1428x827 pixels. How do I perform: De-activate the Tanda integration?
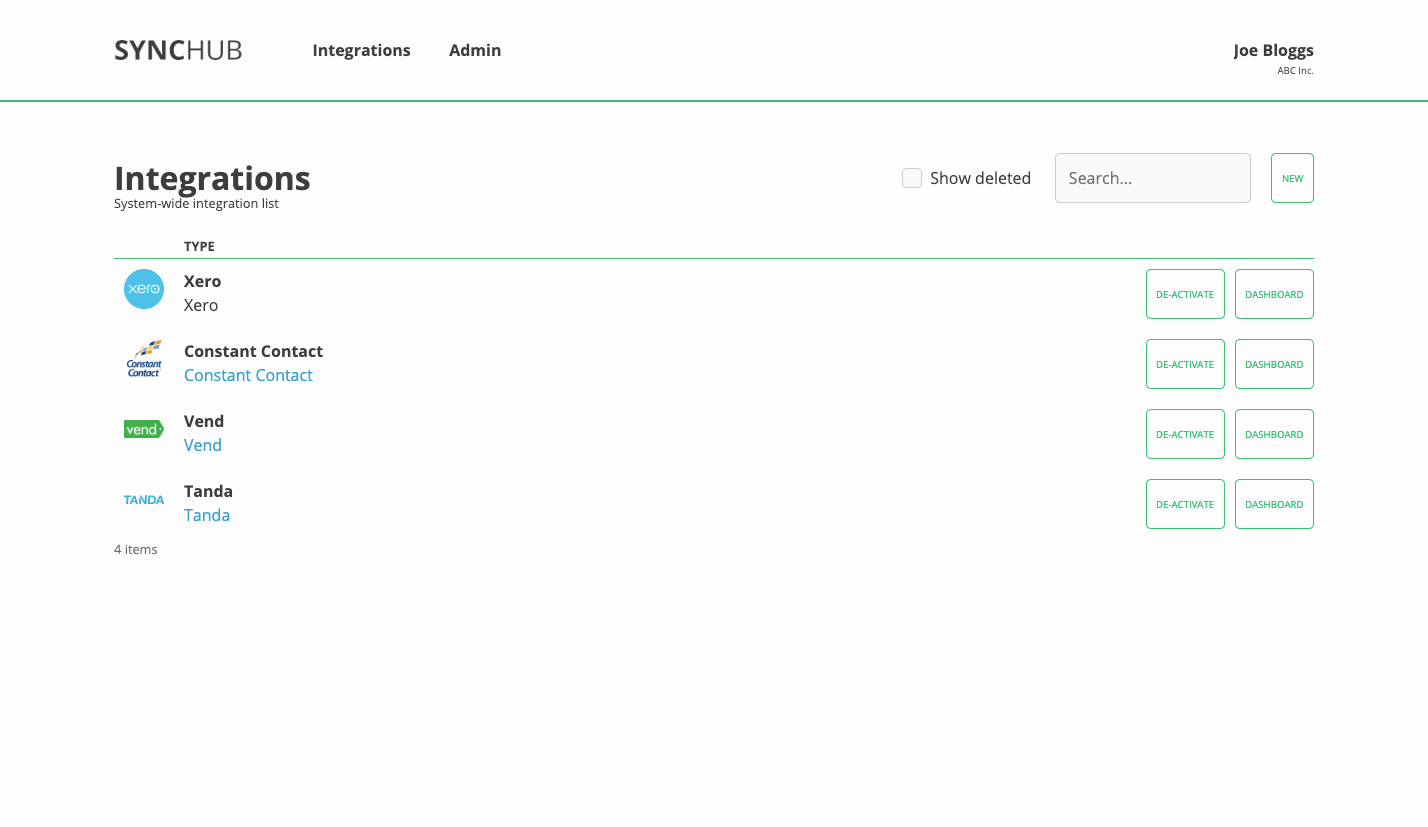pyautogui.click(x=1185, y=504)
